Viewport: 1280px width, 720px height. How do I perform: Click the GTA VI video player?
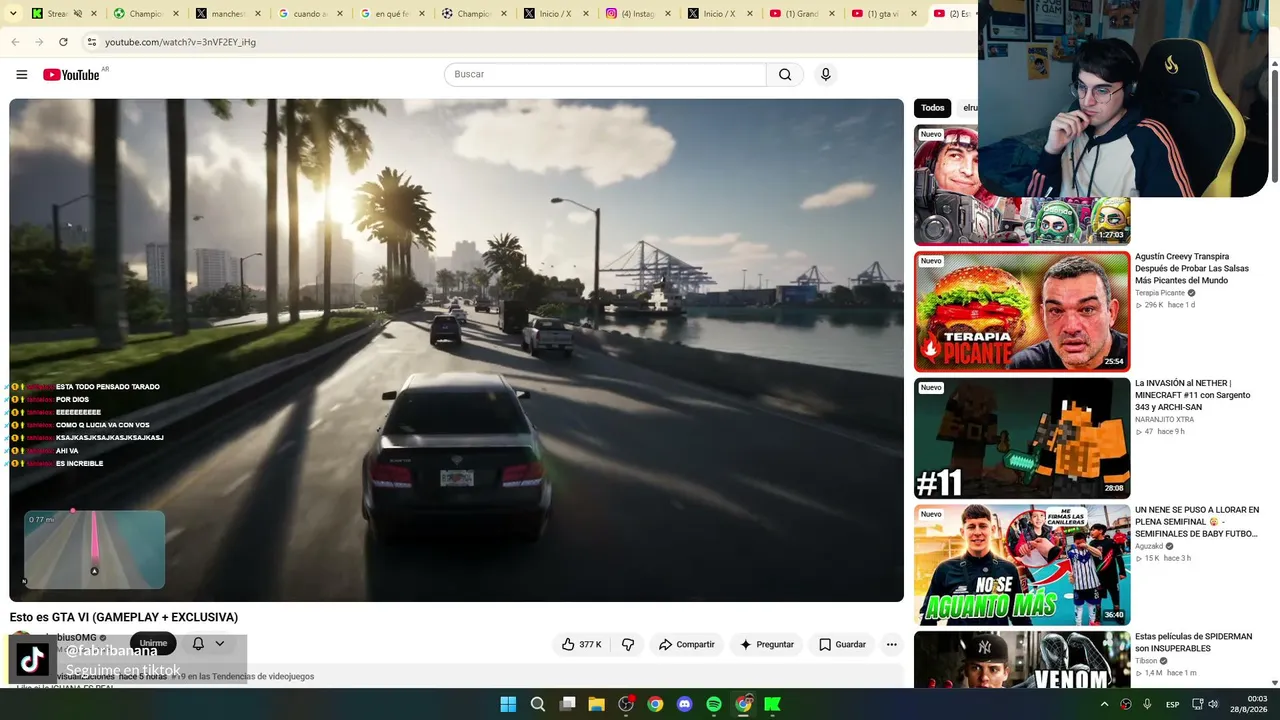point(456,350)
